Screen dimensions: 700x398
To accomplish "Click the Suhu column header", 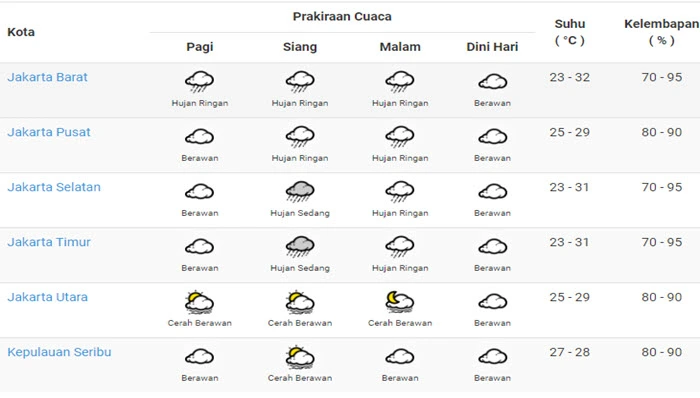I will click(x=570, y=32).
